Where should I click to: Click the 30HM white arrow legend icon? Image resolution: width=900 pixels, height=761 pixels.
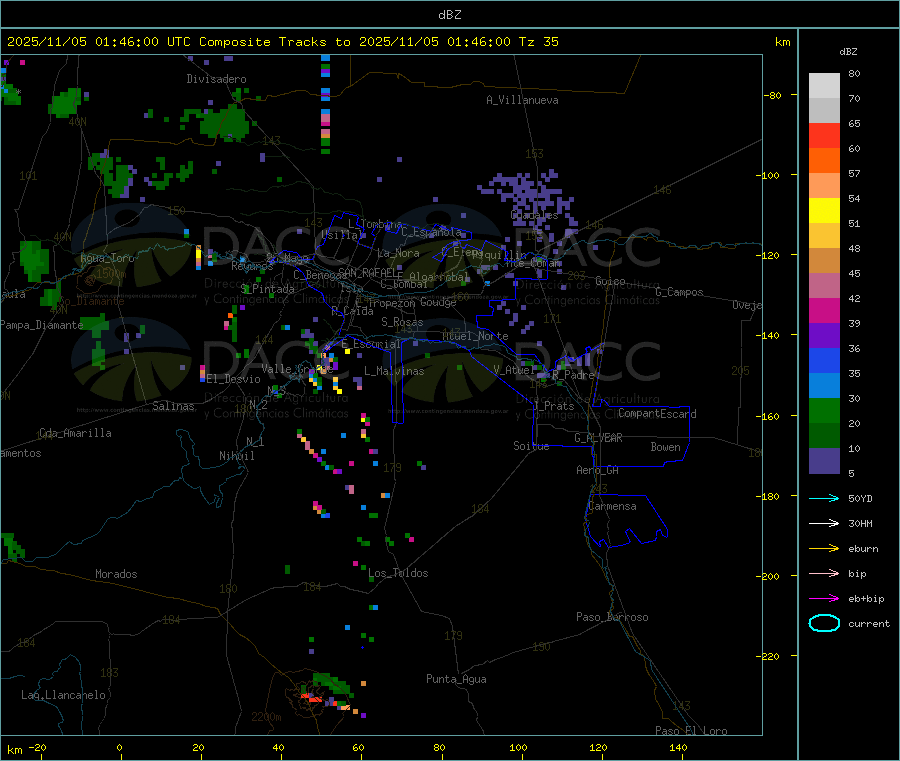point(824,523)
